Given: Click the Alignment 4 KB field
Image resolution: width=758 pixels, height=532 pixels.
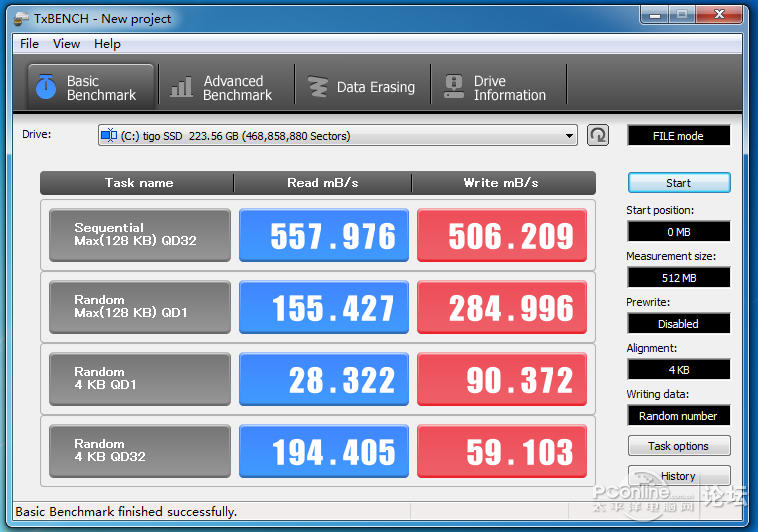Looking at the screenshot, I should coord(678,370).
